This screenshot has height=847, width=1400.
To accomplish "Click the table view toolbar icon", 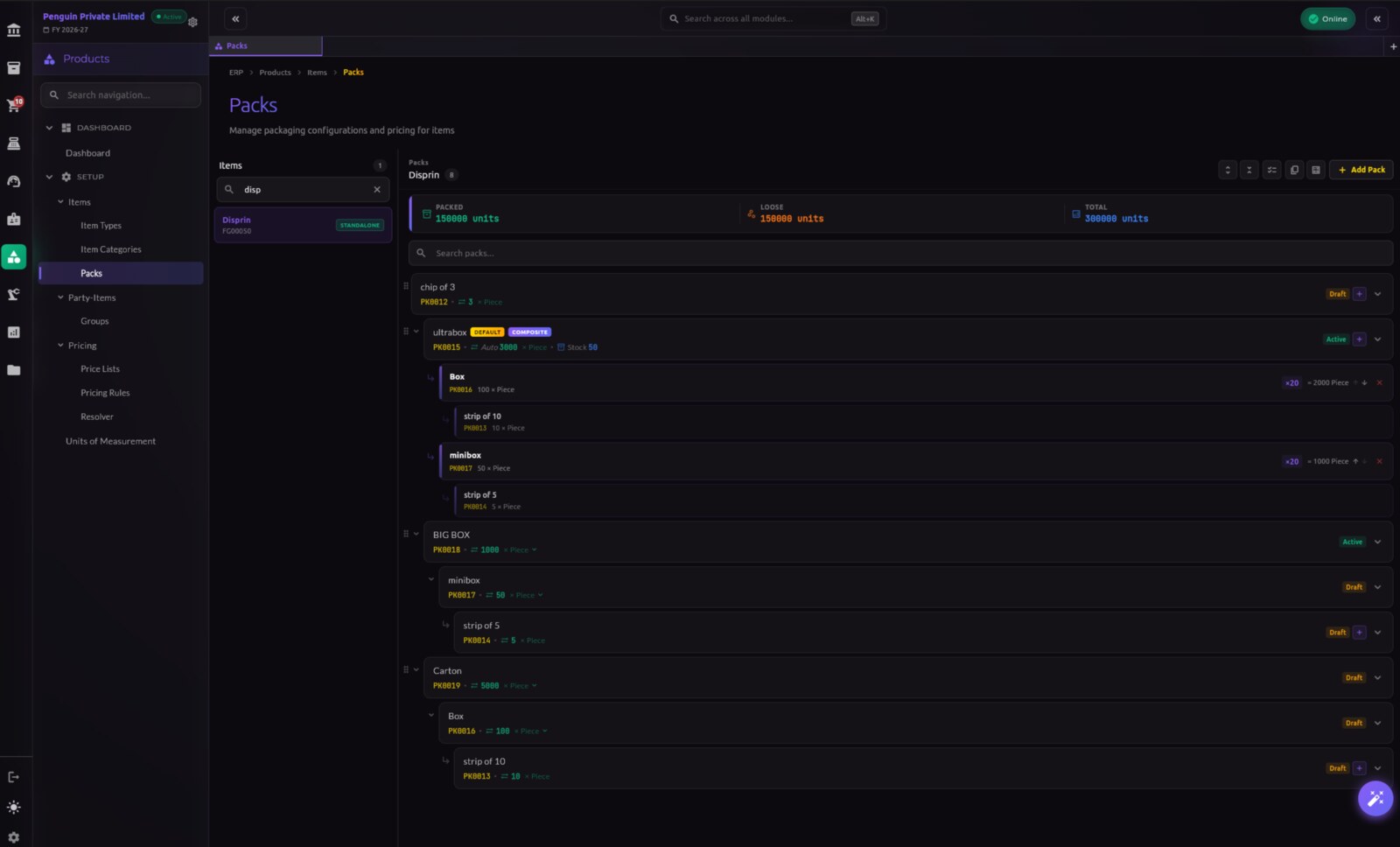I will click(1316, 170).
